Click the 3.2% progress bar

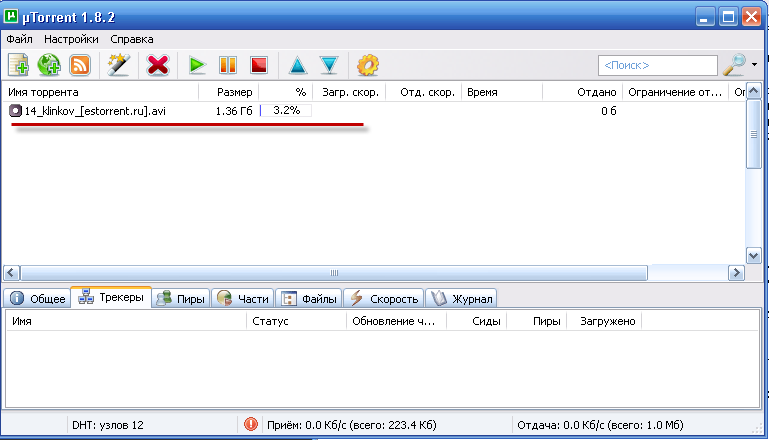point(286,110)
